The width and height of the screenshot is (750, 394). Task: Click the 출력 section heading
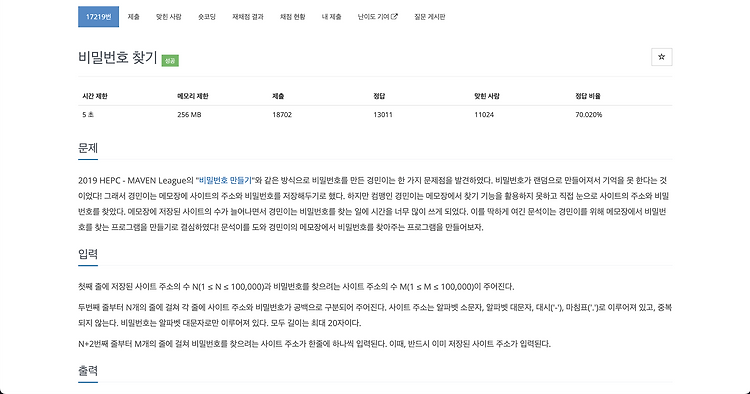(x=88, y=371)
